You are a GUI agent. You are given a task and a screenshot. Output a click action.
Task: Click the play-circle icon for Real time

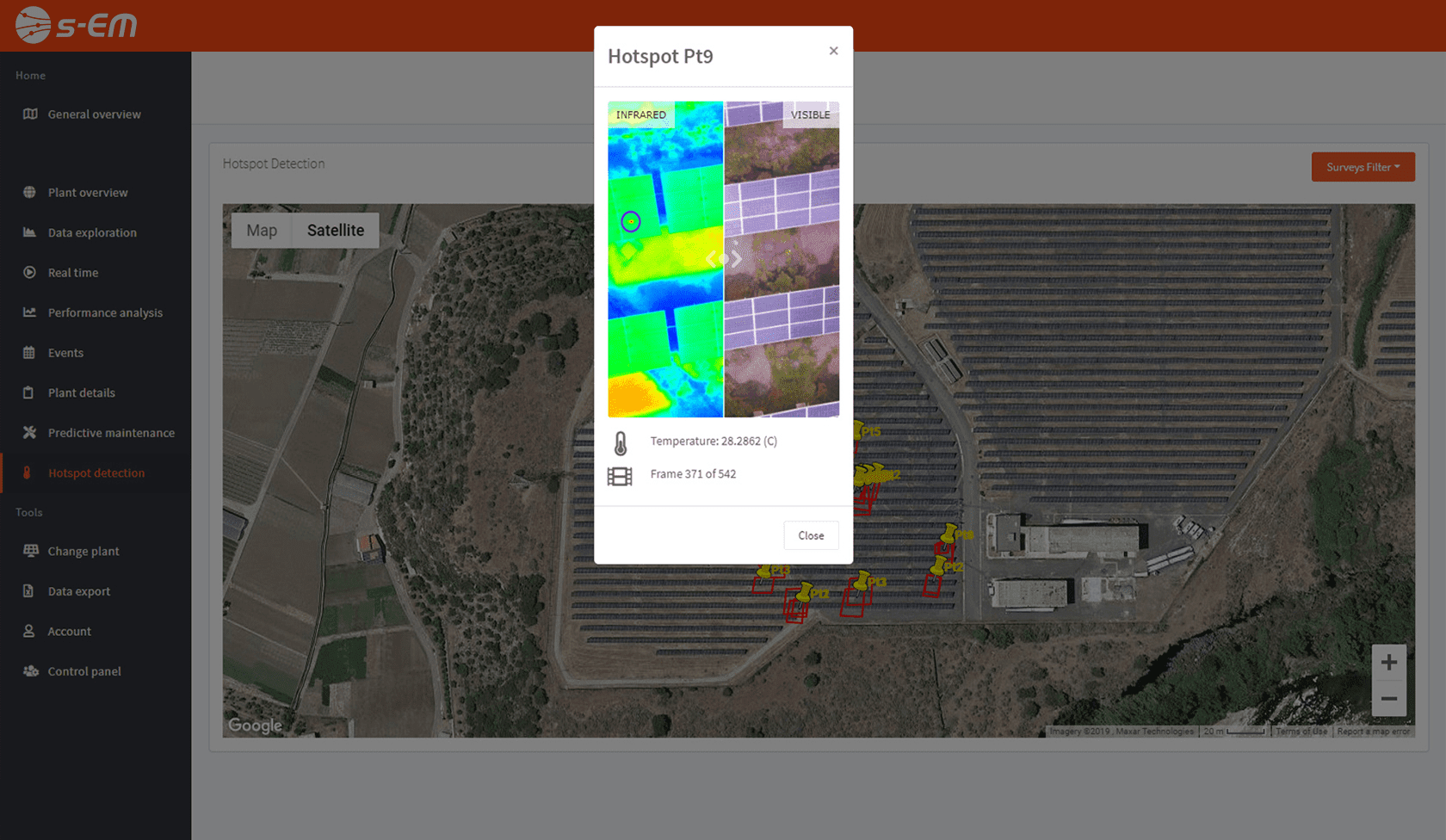(30, 272)
